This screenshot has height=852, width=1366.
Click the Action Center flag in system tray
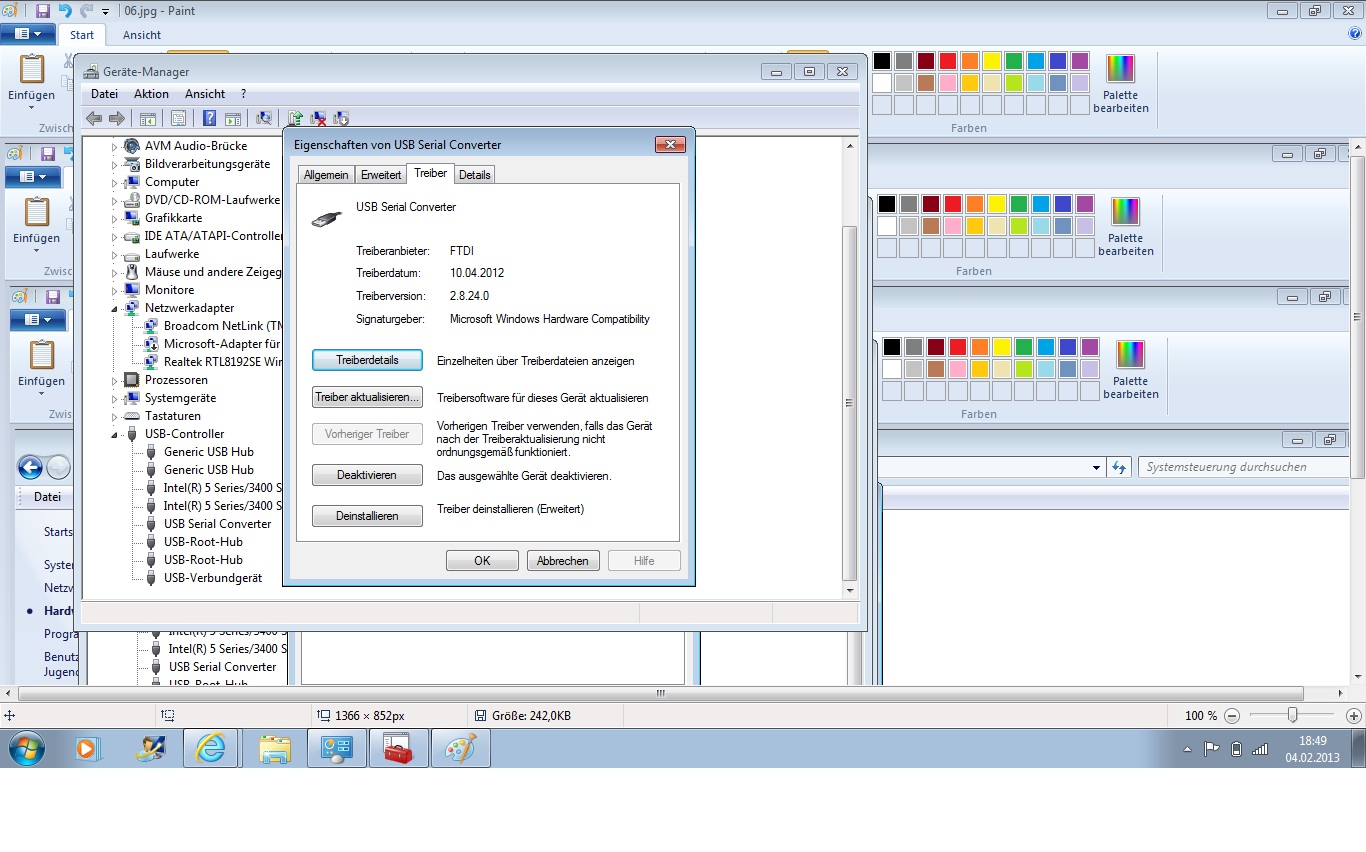point(1211,748)
